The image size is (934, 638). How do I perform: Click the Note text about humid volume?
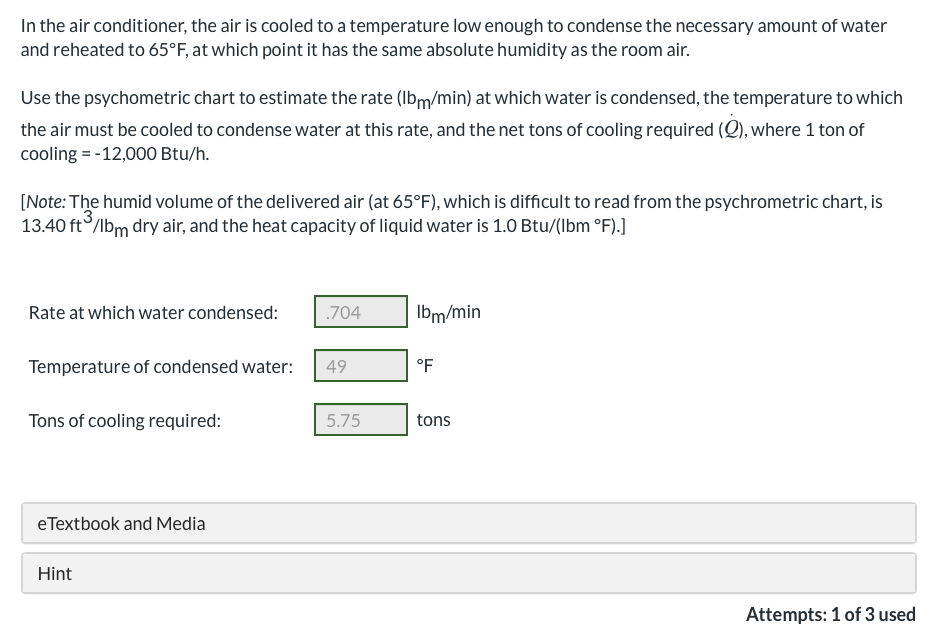pyautogui.click(x=450, y=212)
